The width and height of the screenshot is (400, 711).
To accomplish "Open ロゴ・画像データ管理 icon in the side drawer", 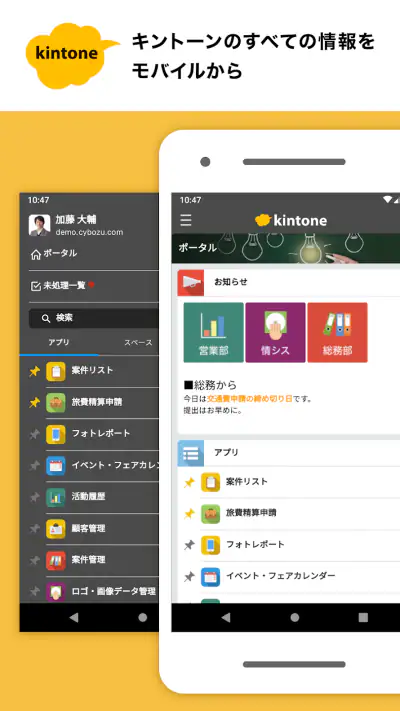I will coord(56,592).
